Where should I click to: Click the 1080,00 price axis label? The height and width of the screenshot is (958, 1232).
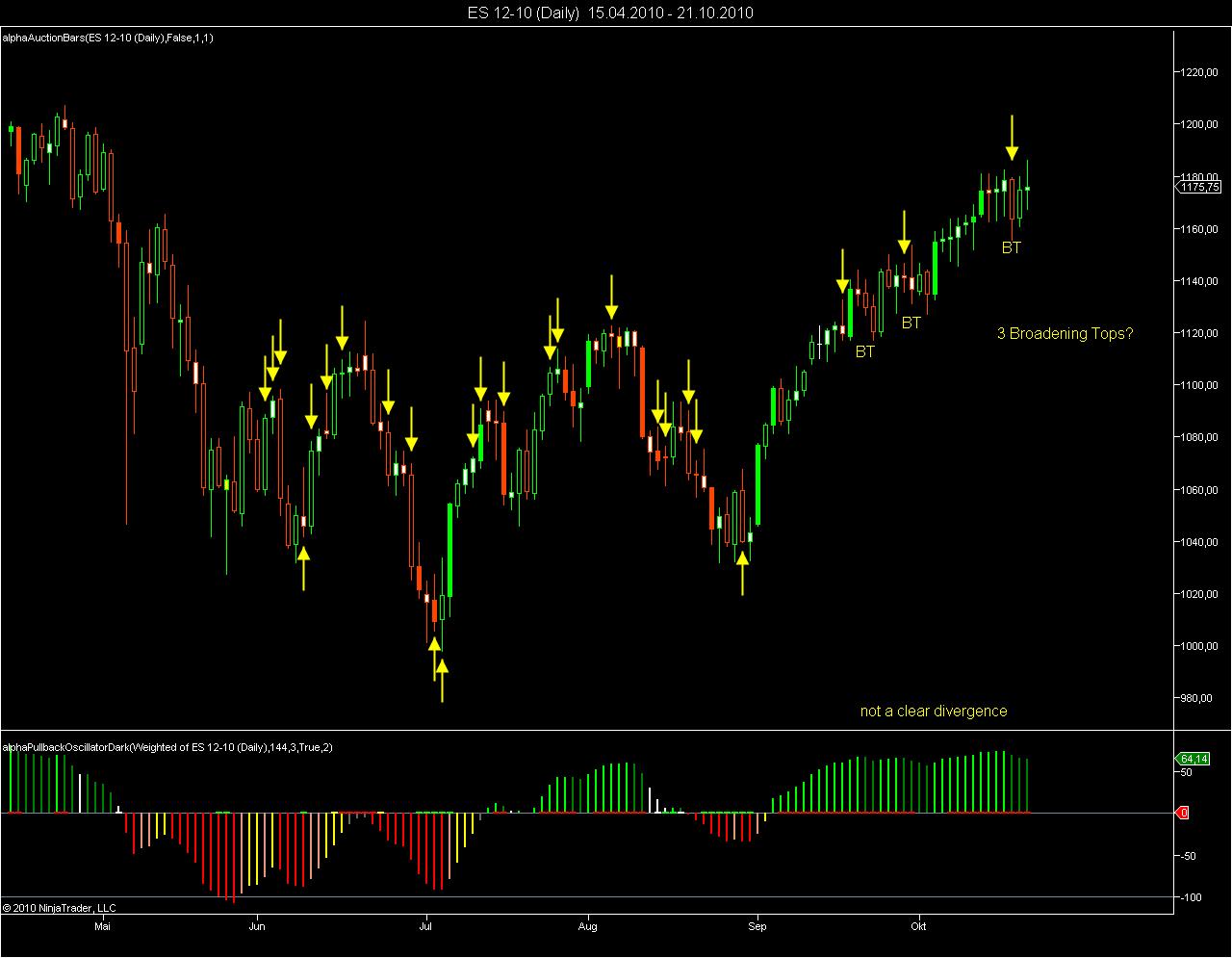(x=1200, y=437)
